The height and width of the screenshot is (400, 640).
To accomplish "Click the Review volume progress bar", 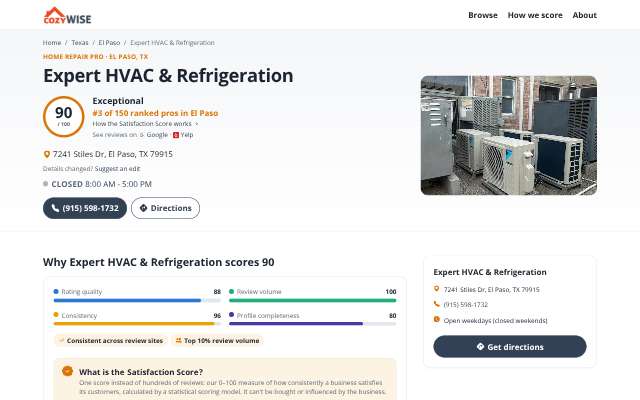I will 313,300.
